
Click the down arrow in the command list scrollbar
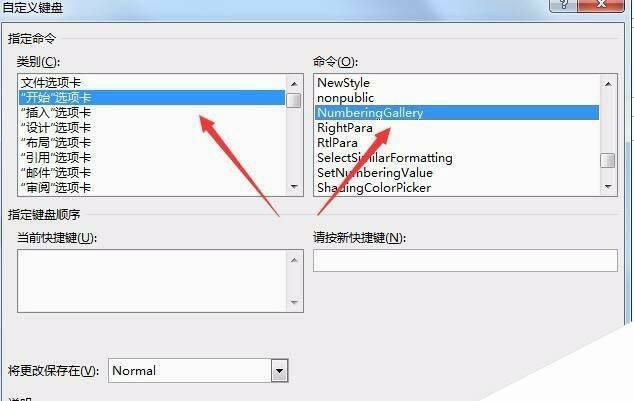608,187
